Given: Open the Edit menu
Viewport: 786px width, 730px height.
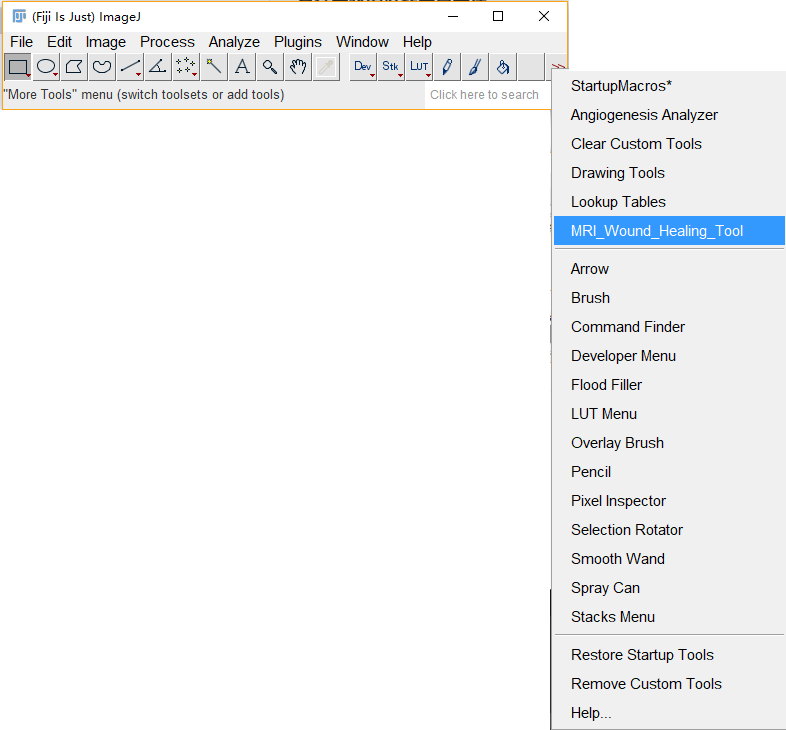Looking at the screenshot, I should [60, 42].
